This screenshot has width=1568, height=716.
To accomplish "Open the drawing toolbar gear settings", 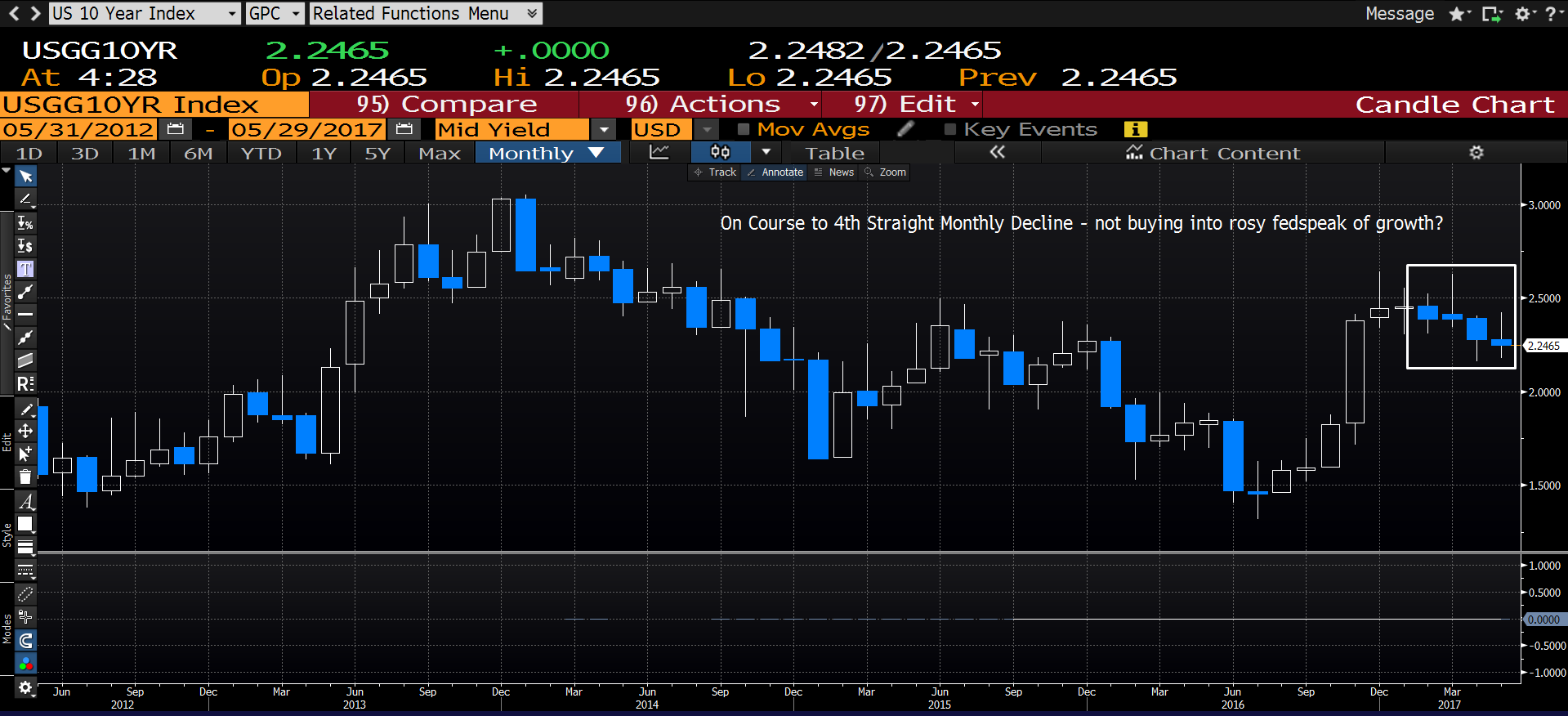I will [25, 687].
